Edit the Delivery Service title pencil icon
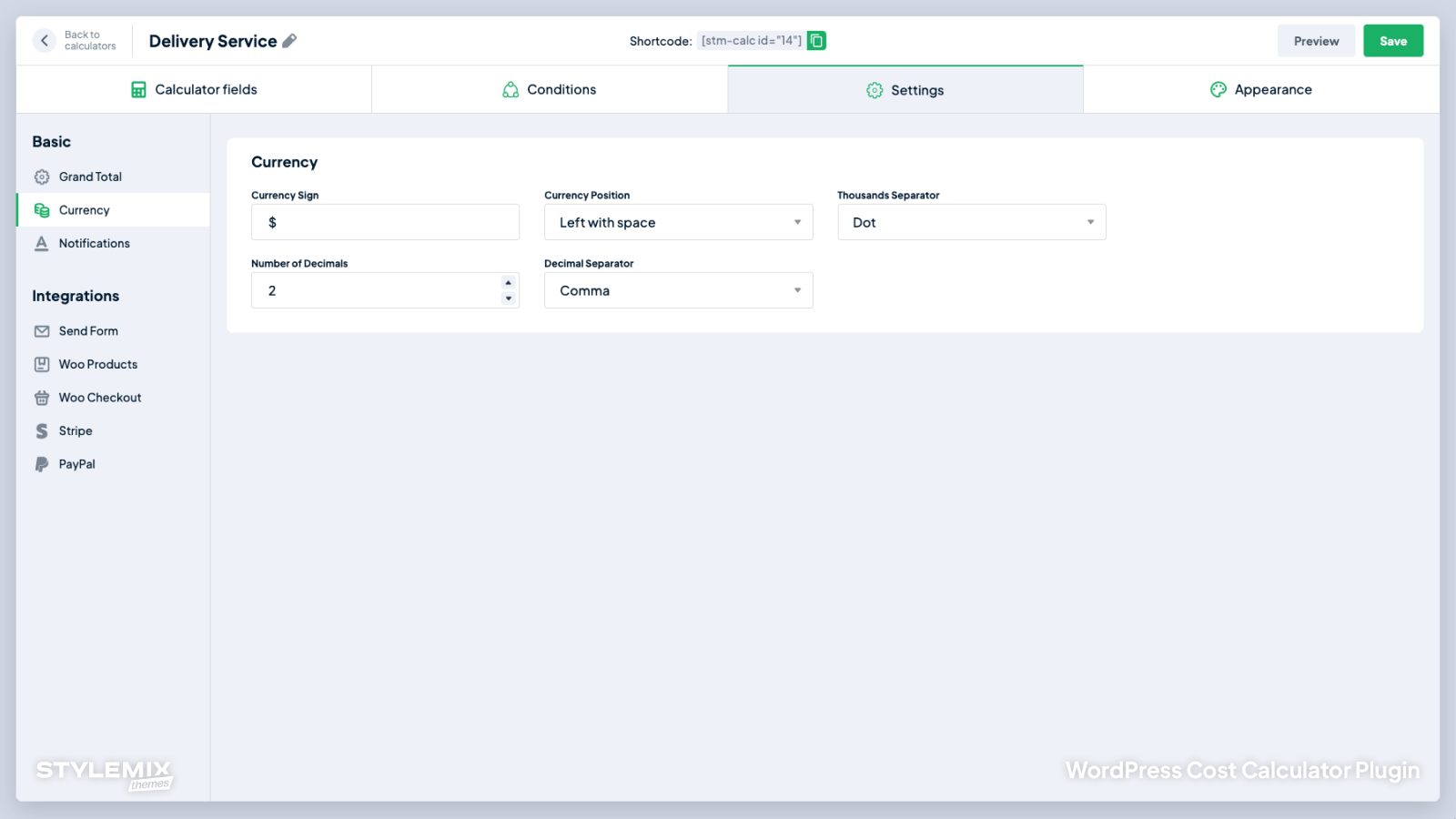 [289, 41]
